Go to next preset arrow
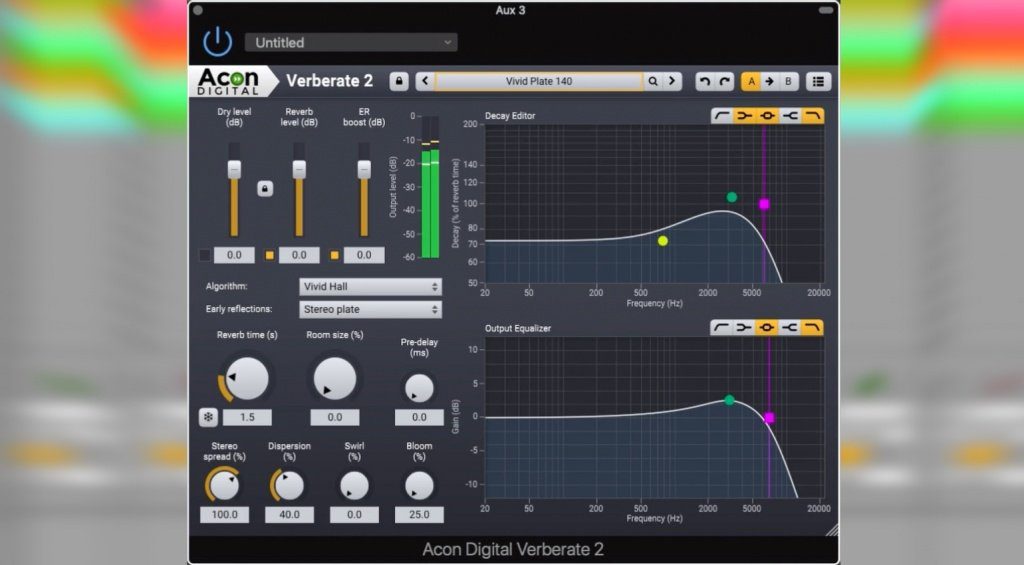The width and height of the screenshot is (1024, 565). (x=672, y=82)
